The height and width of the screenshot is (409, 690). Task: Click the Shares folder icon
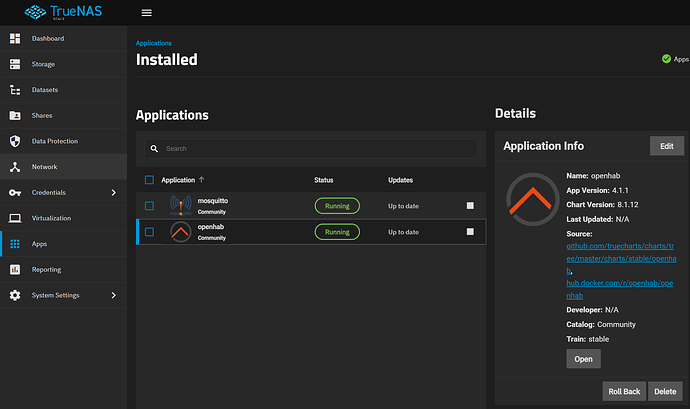tap(15, 115)
